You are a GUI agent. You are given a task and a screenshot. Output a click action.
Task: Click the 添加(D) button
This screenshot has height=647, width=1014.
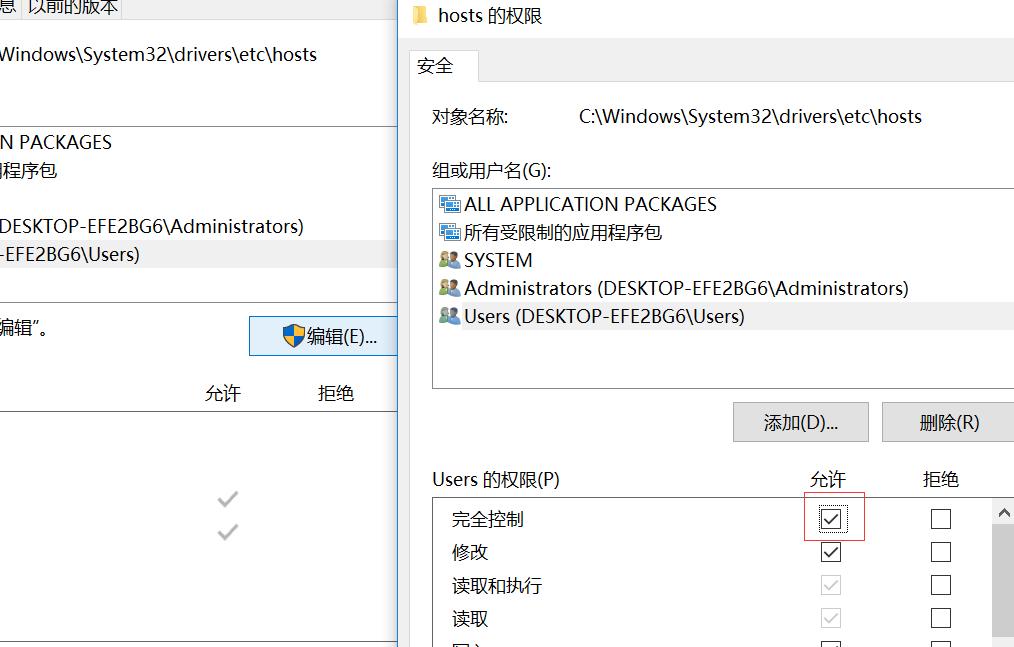click(x=800, y=422)
